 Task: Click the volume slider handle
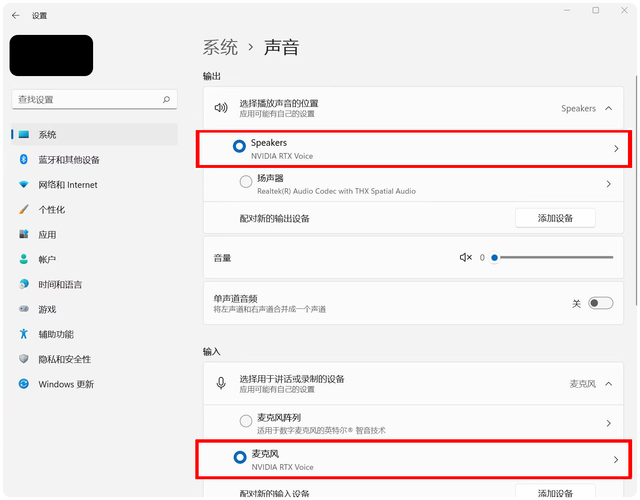[x=494, y=258]
